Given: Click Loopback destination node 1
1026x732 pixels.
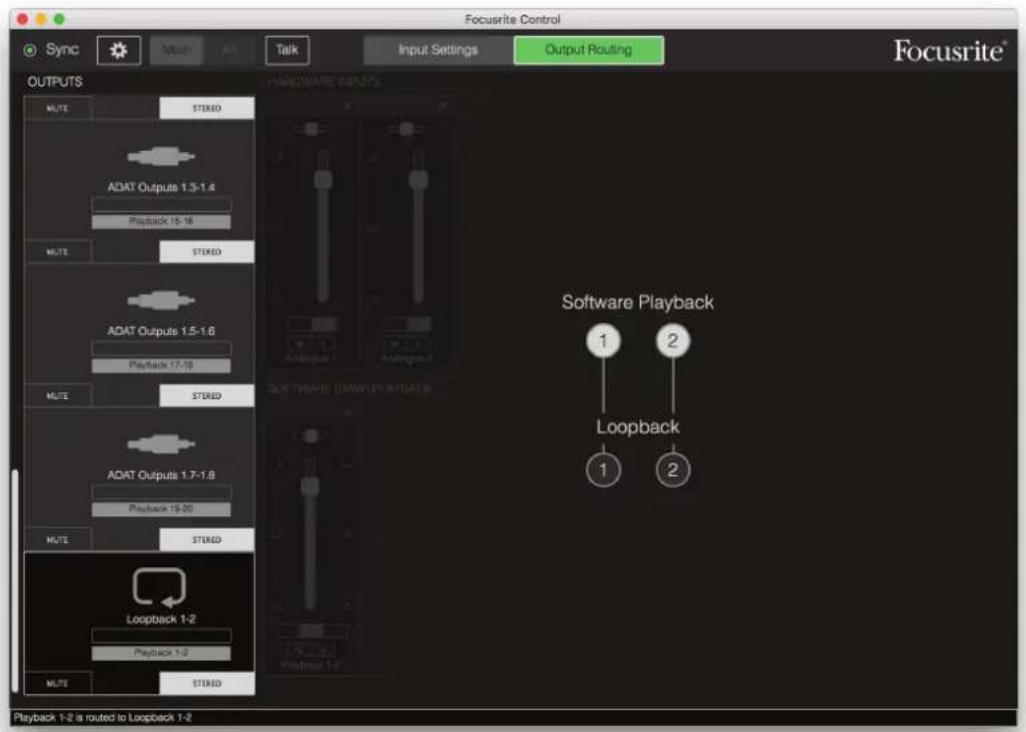Looking at the screenshot, I should [603, 470].
